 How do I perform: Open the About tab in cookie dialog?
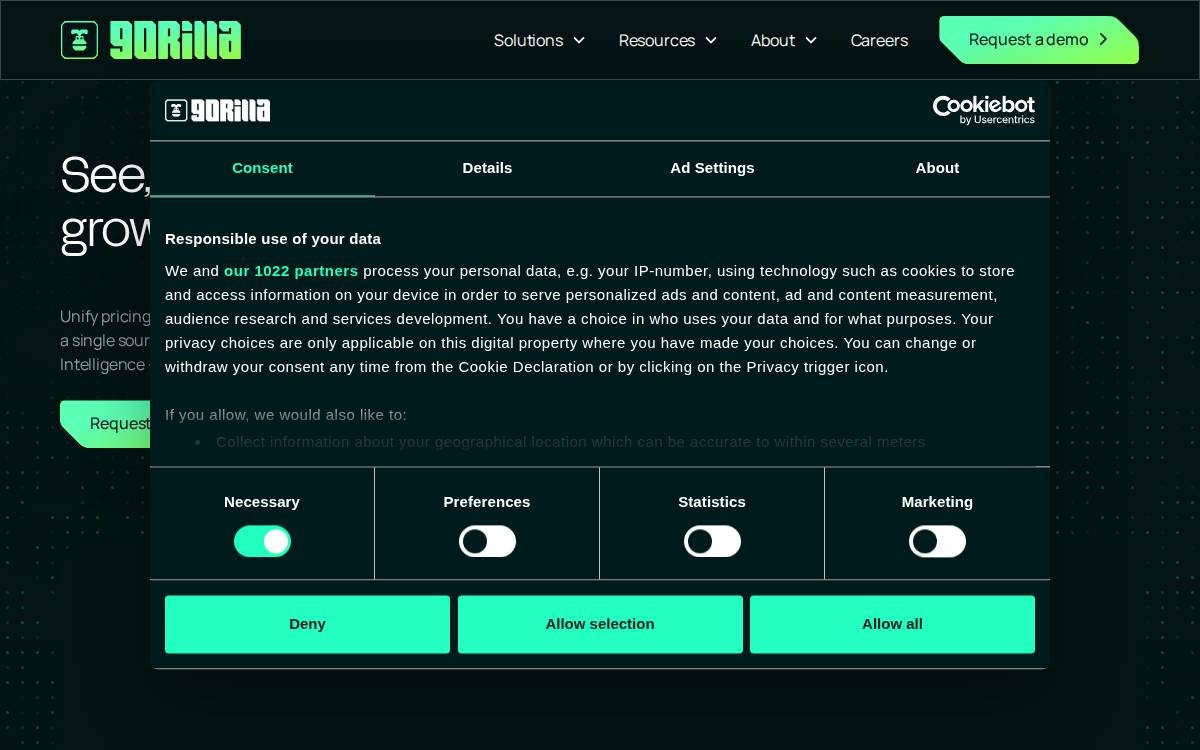click(937, 168)
